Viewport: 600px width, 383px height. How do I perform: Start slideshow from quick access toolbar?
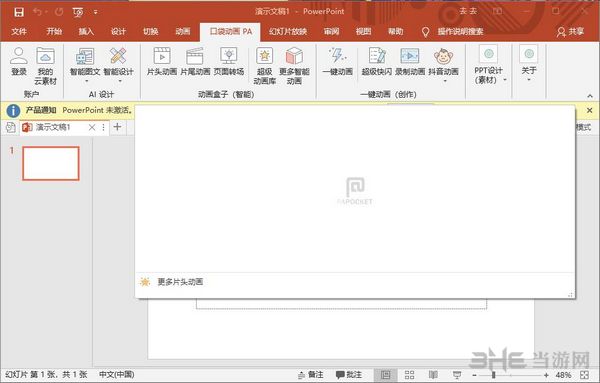(x=78, y=13)
